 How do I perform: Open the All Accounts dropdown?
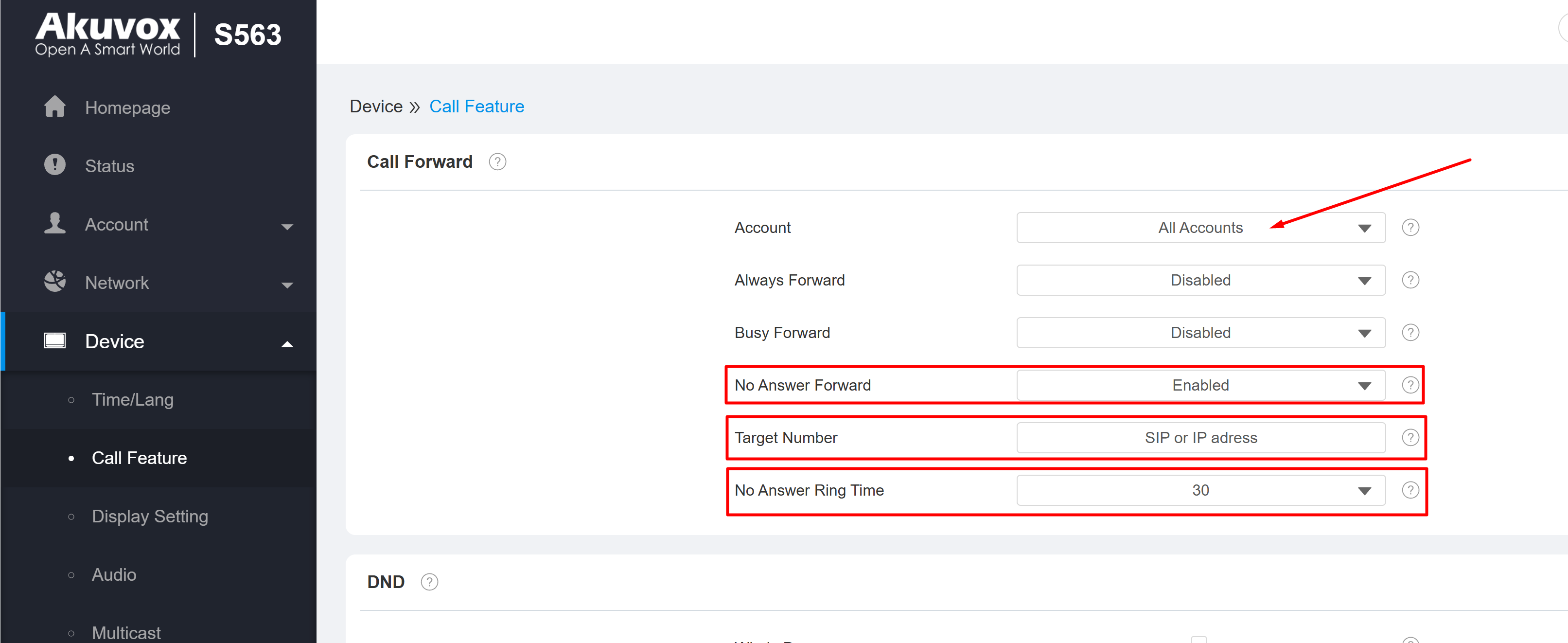click(1200, 228)
